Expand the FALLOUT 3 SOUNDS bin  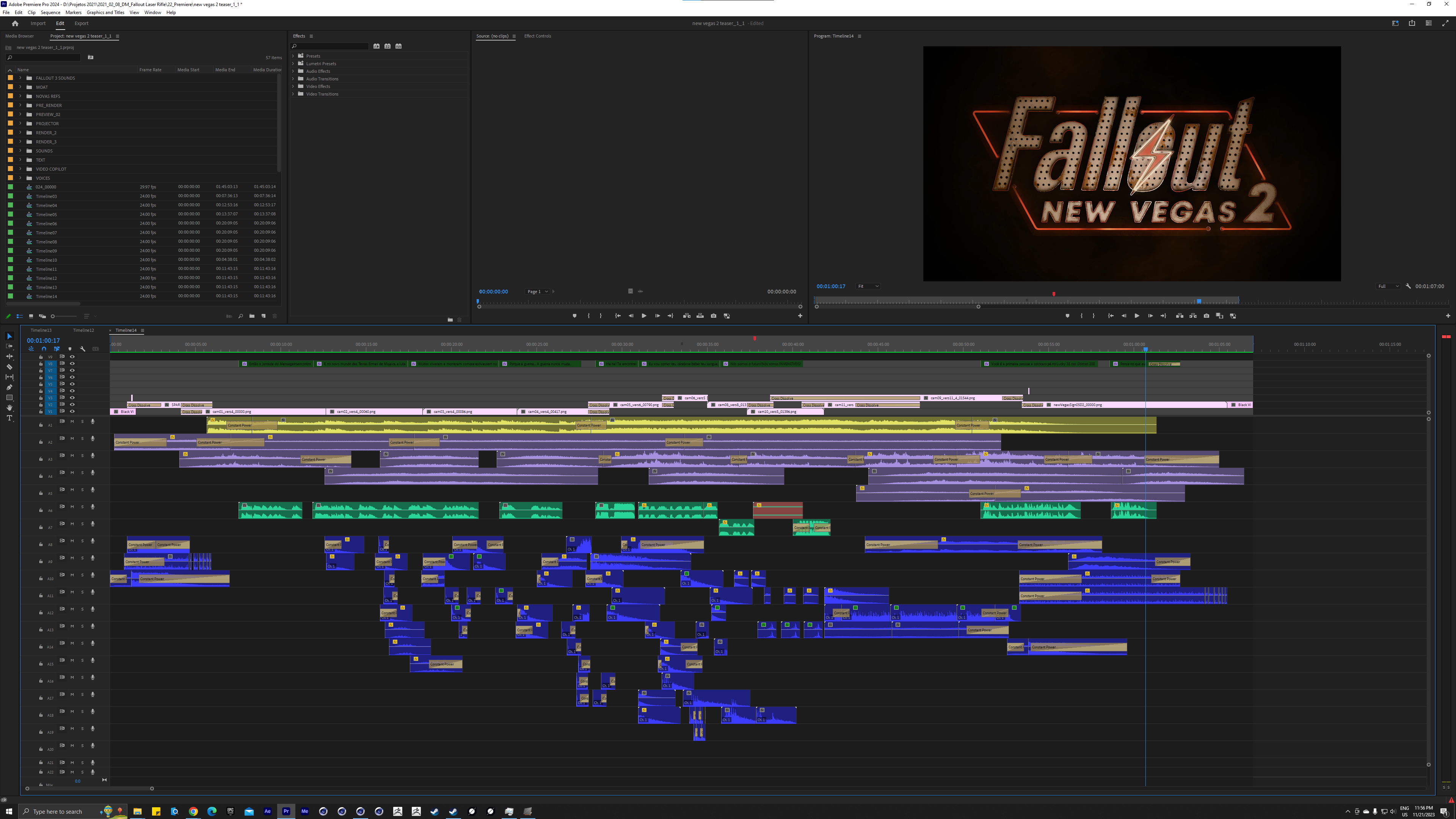pyautogui.click(x=20, y=78)
